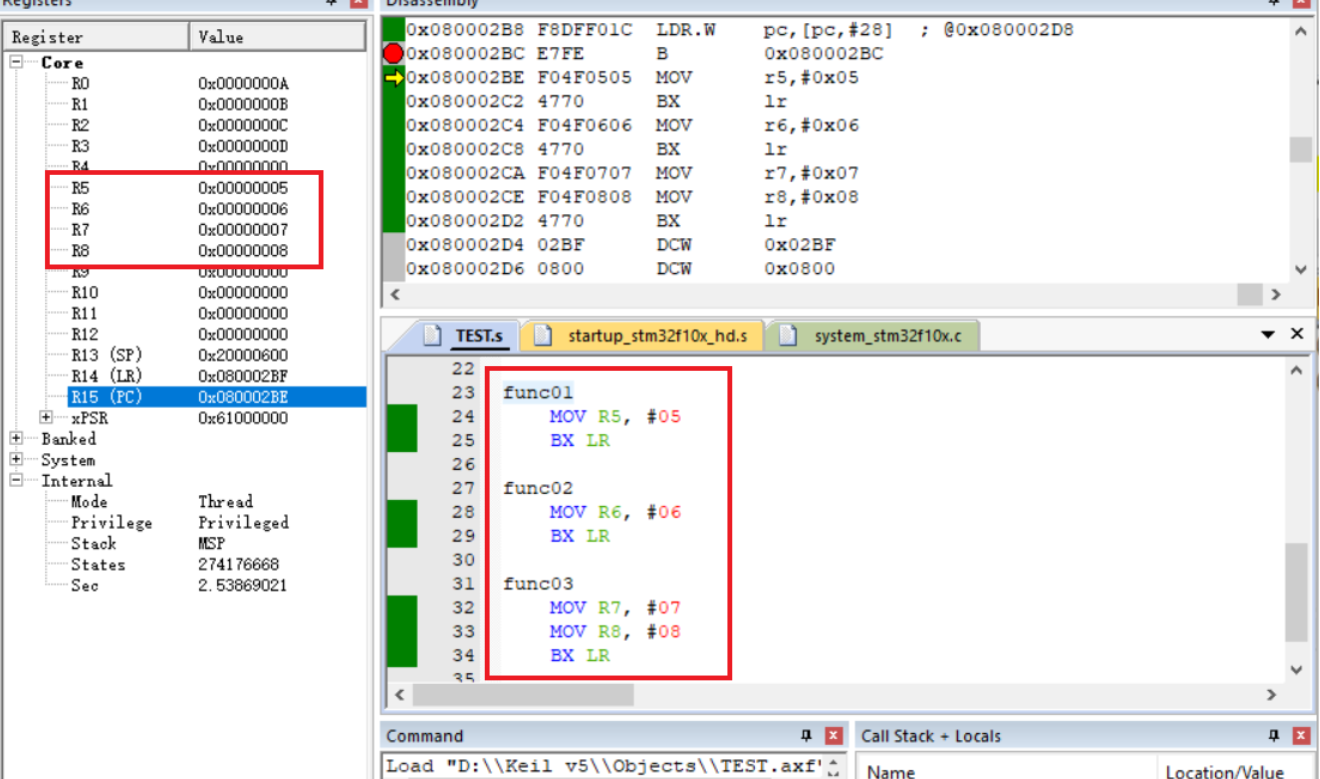Collapse the Core register group
The width and height of the screenshot is (1320, 779).
(17, 62)
